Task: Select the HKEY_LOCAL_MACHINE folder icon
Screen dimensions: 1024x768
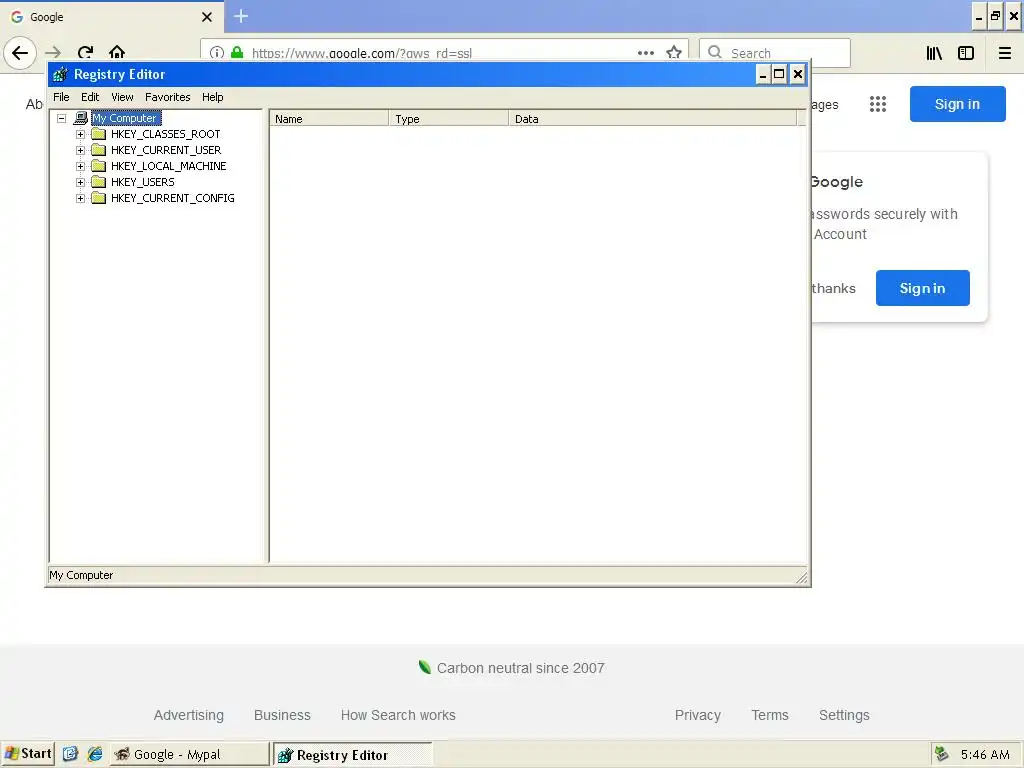Action: 99,166
